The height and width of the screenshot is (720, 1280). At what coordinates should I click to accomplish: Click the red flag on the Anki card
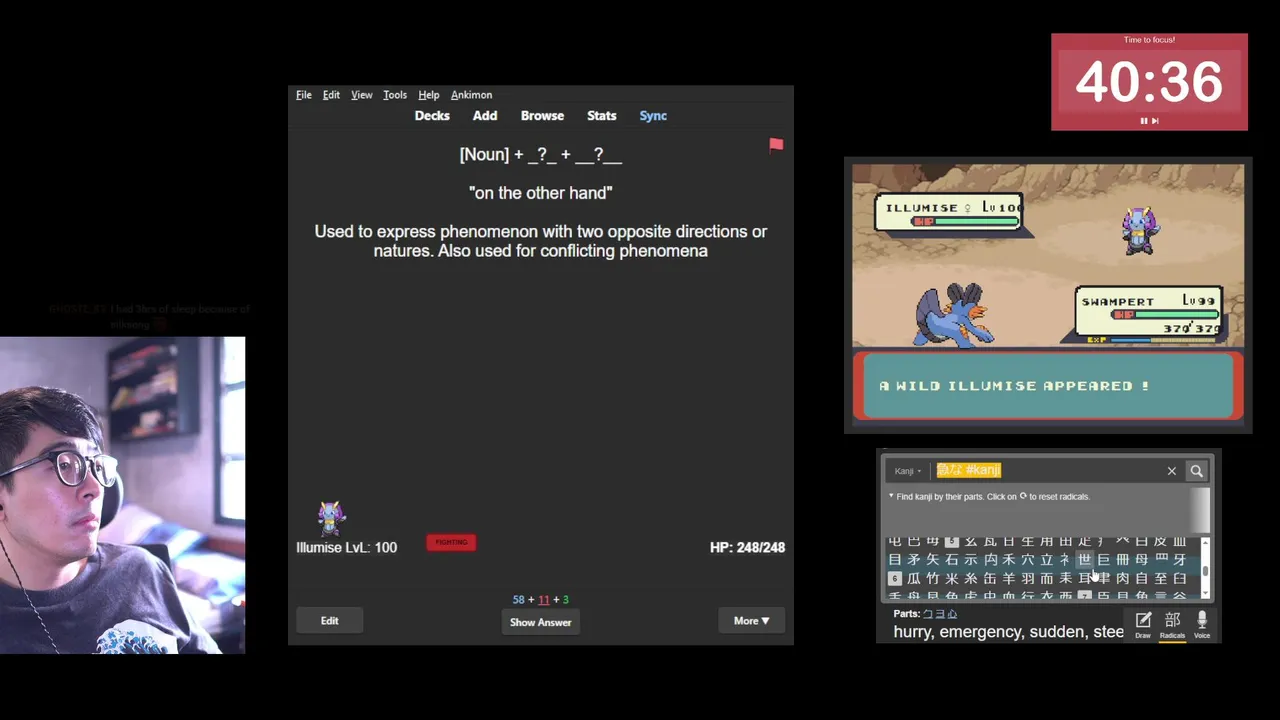[776, 145]
